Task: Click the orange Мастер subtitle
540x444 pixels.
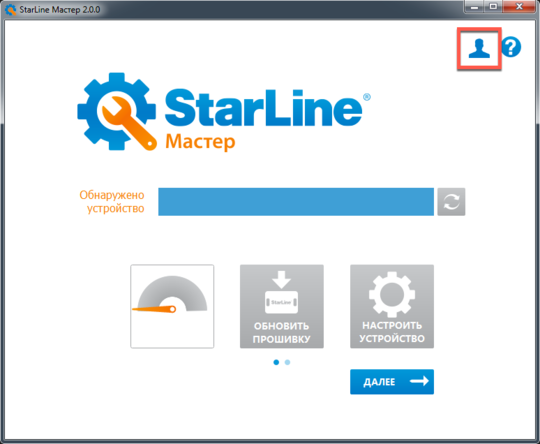Action: 200,142
